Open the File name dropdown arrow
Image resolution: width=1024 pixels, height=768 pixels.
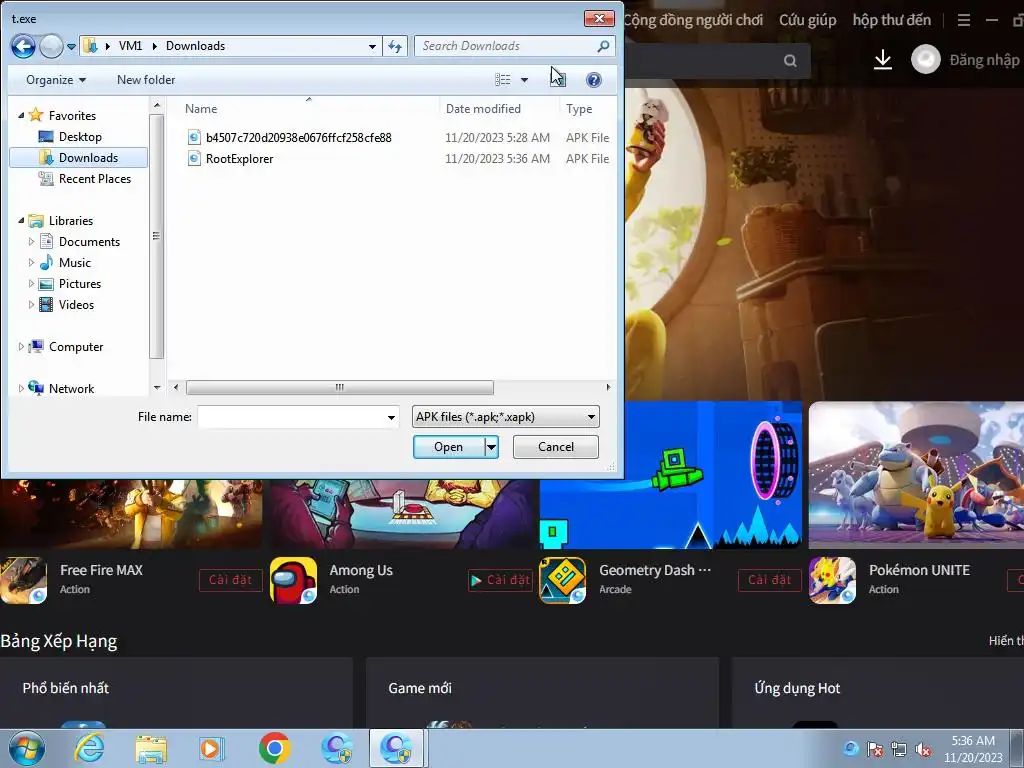coord(391,417)
